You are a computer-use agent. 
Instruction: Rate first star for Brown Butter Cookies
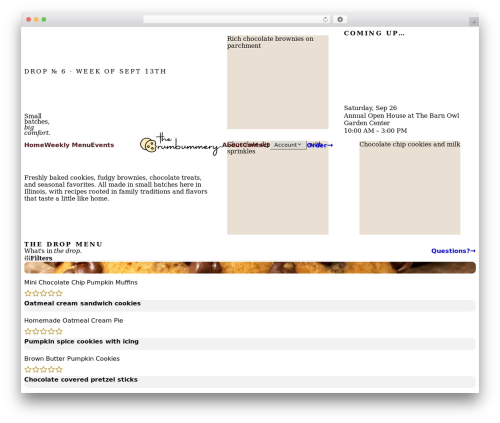(x=28, y=369)
